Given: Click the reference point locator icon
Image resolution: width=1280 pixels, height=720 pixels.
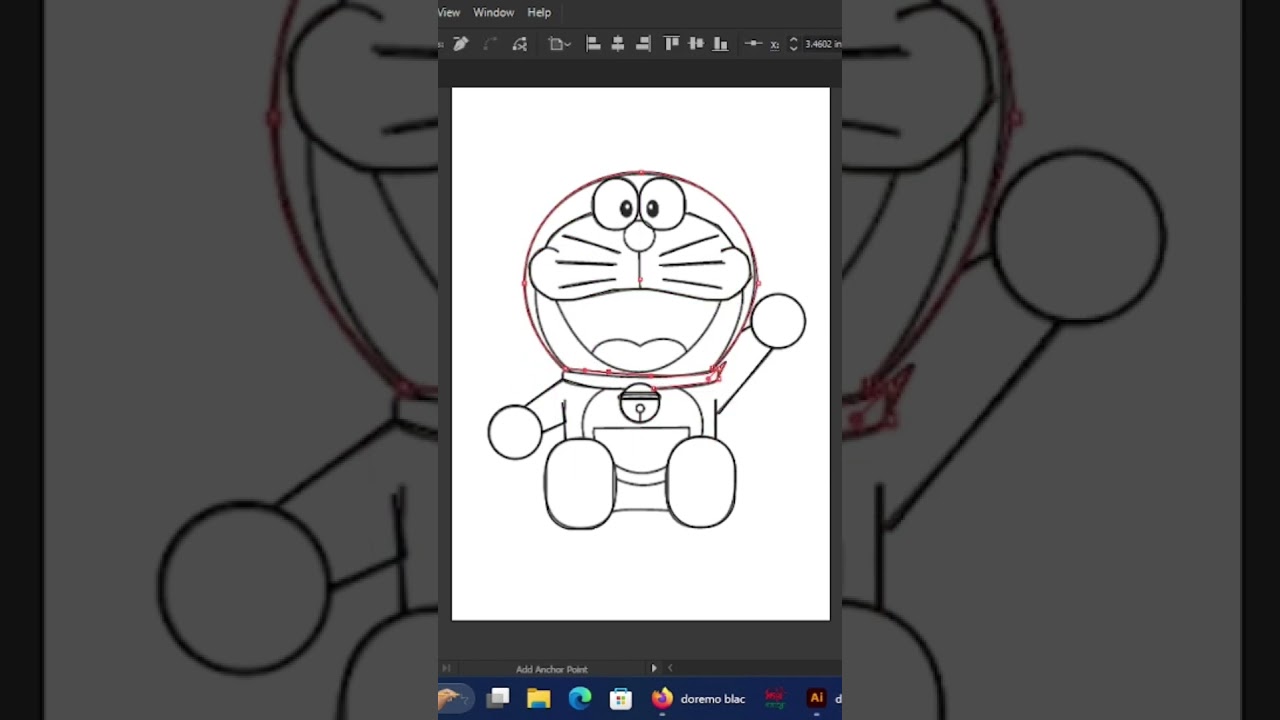Looking at the screenshot, I should point(753,44).
